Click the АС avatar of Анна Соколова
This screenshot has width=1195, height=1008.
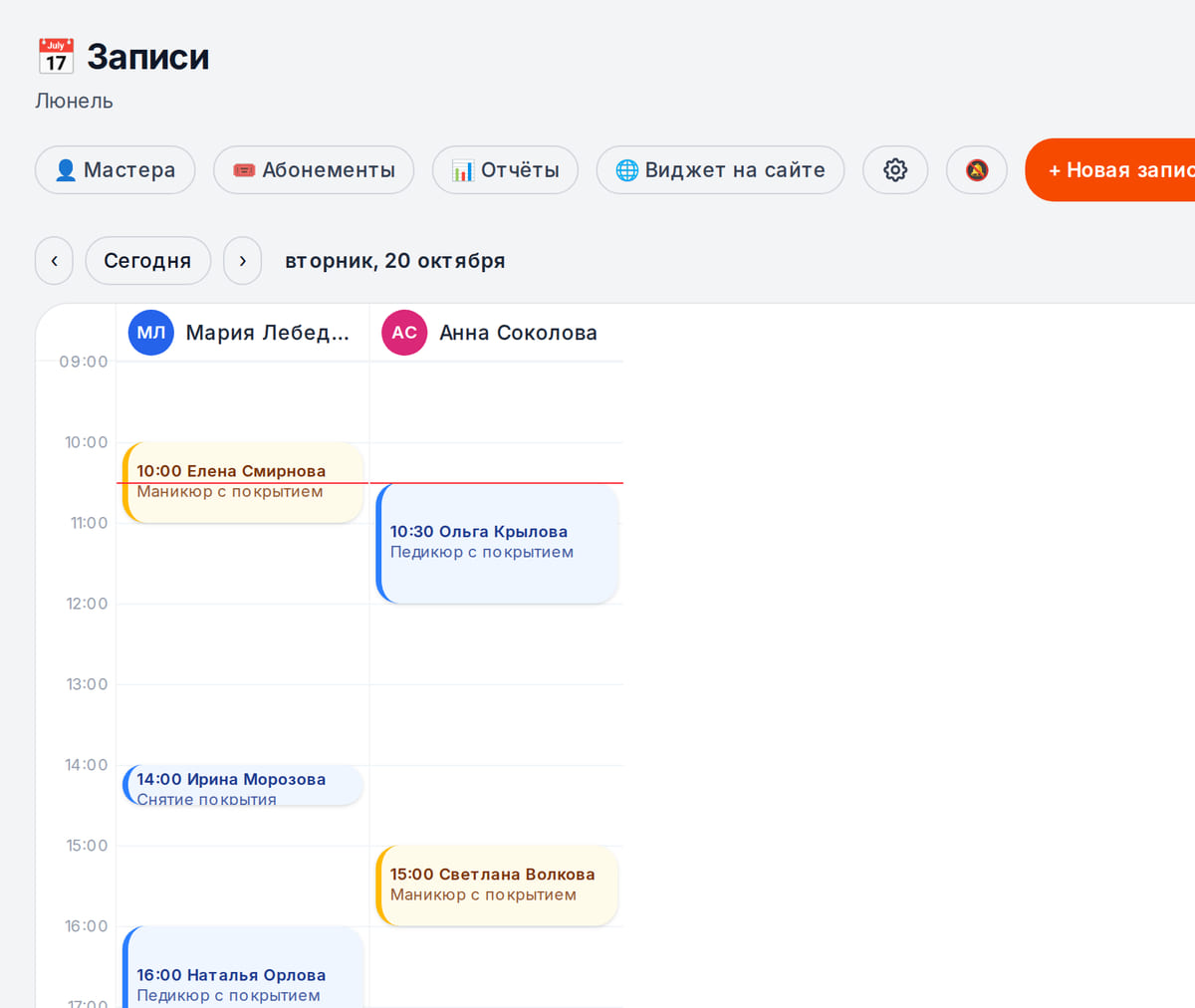404,333
